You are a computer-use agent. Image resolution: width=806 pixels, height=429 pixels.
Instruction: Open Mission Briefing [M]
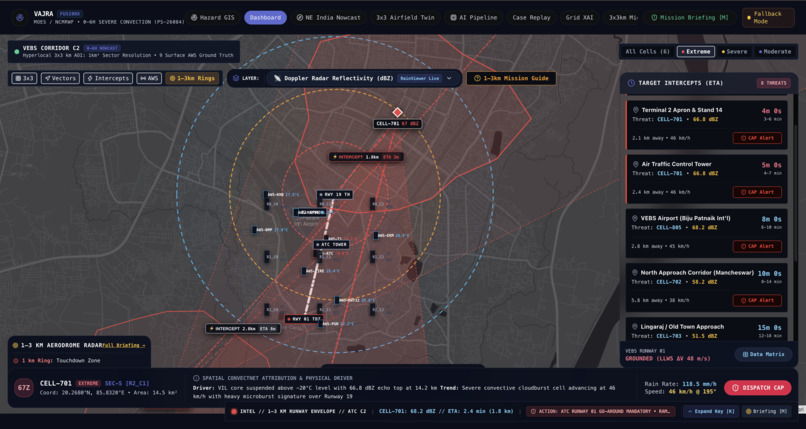coord(690,17)
